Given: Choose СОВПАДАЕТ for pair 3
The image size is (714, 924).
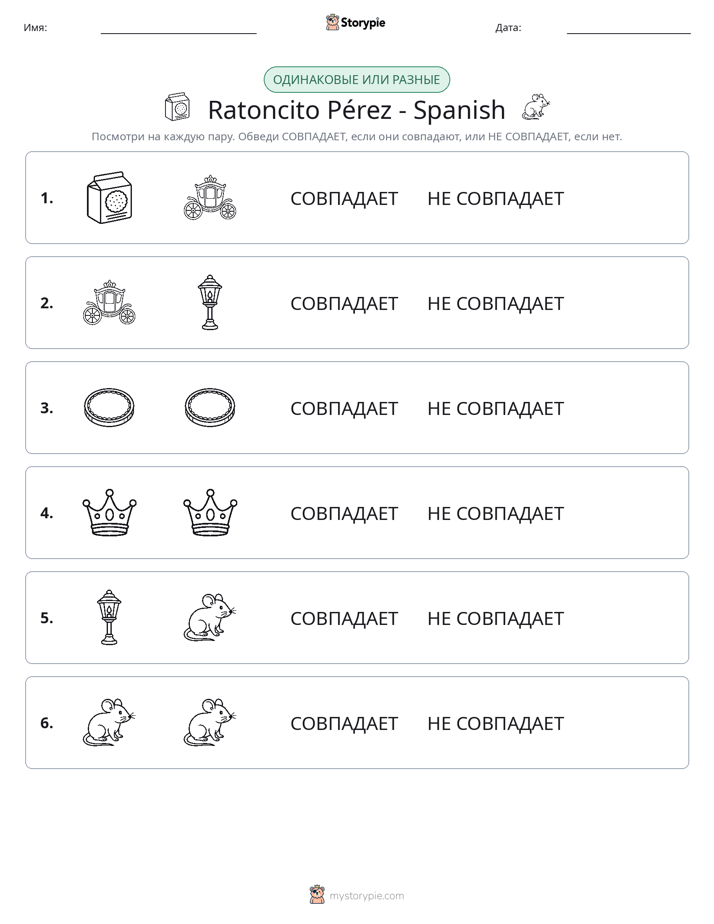Looking at the screenshot, I should (x=344, y=408).
